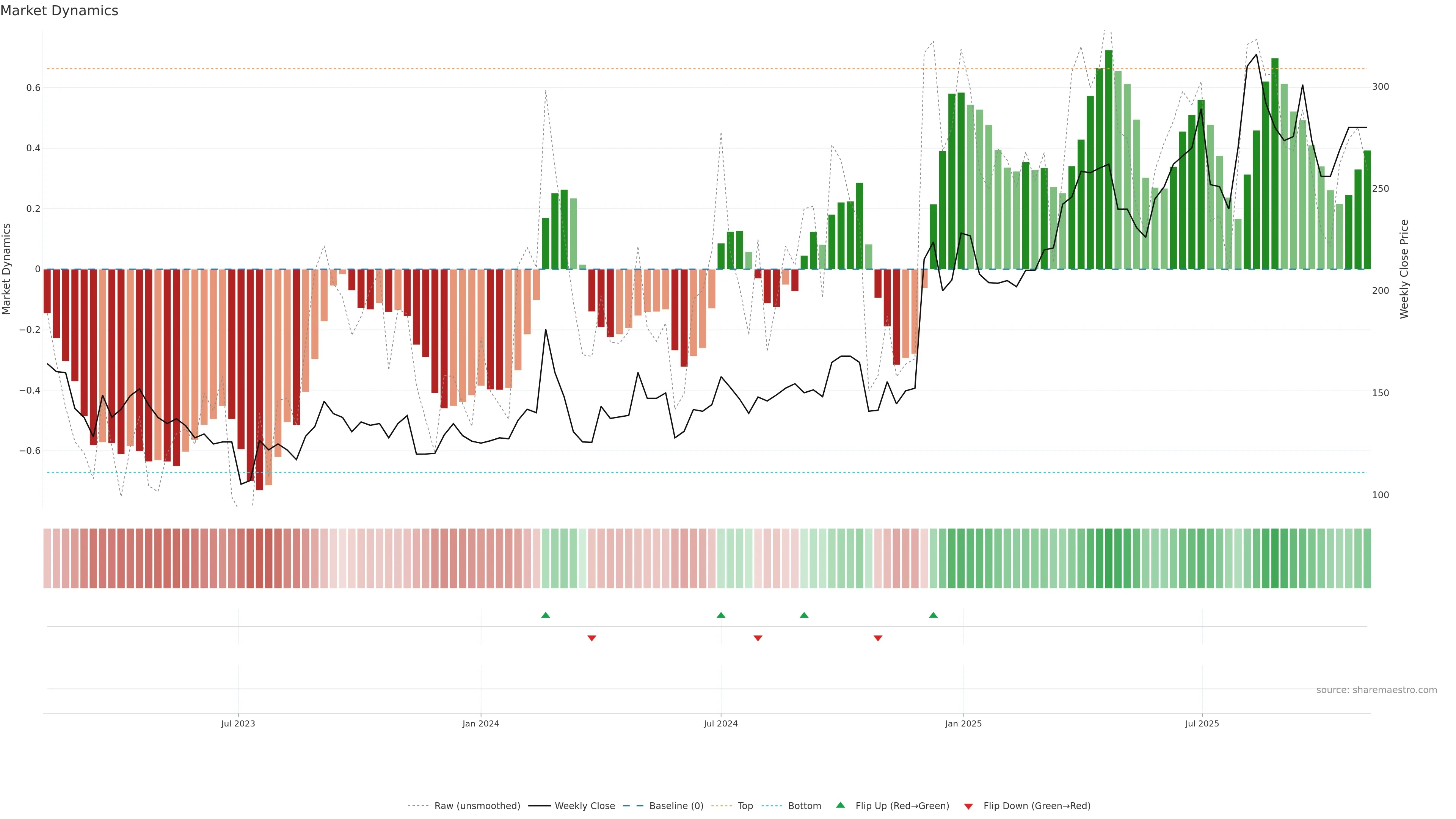Click the Jan 2025 axis label

[963, 723]
